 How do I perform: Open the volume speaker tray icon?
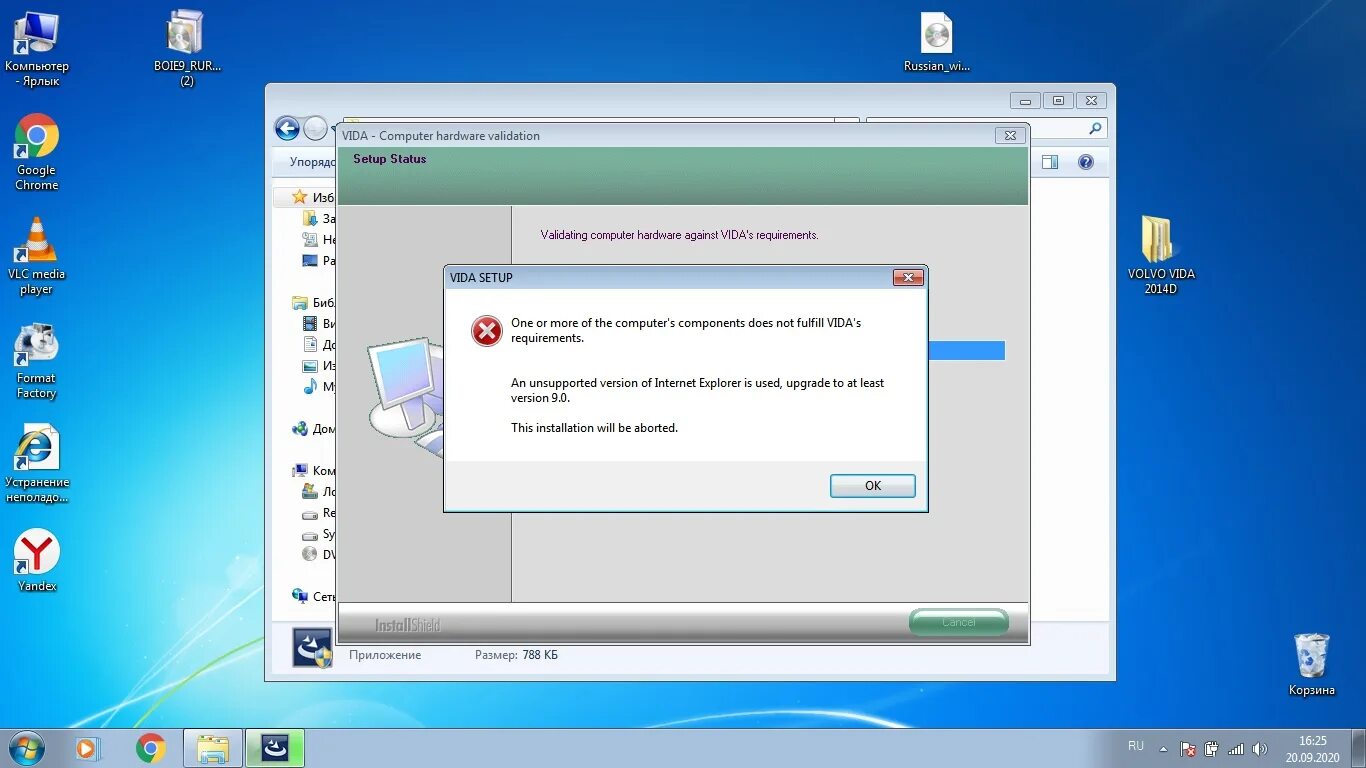tap(1260, 748)
